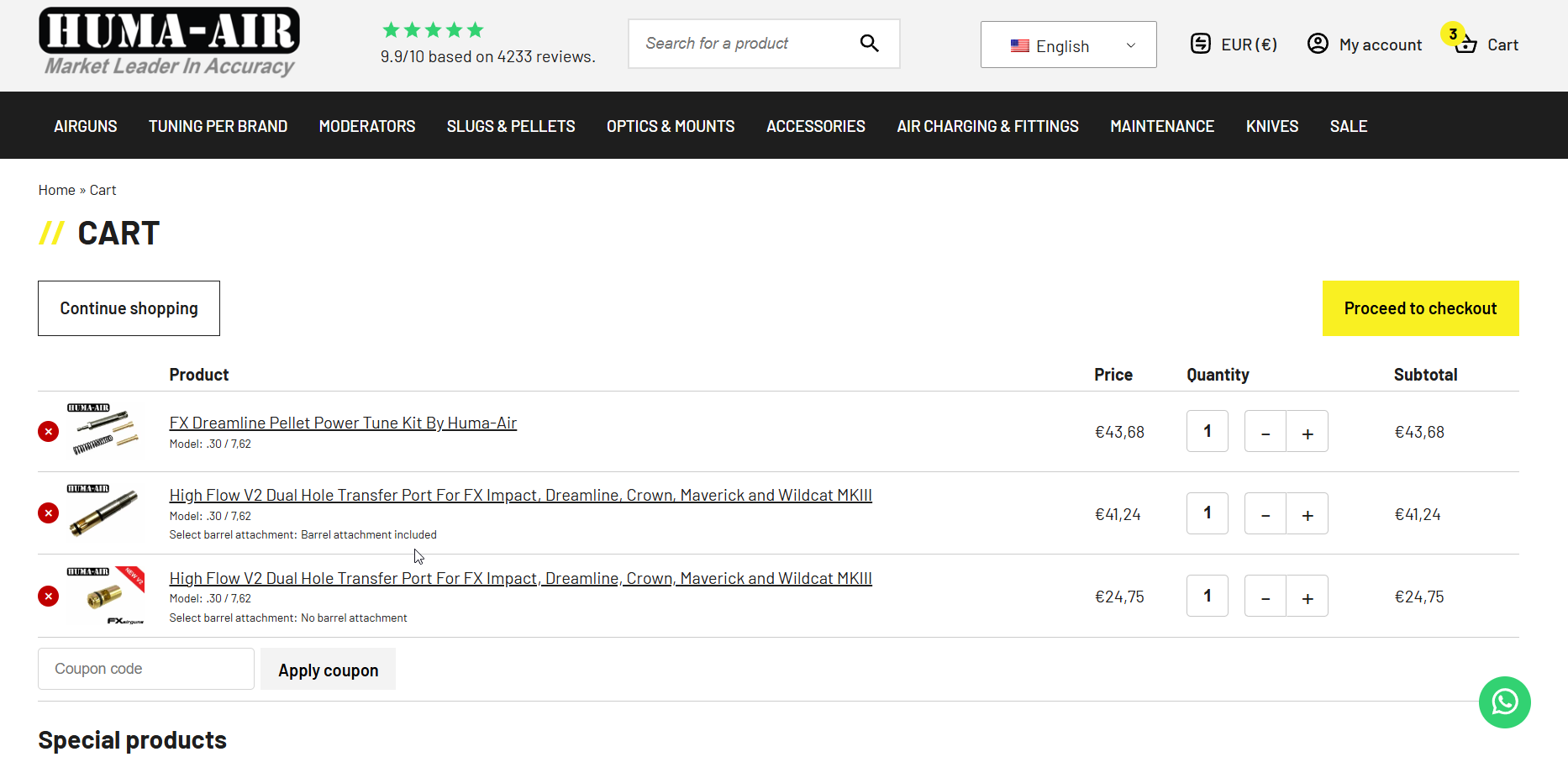The image size is (1568, 757).
Task: Click quantity field of FX Dreamline Tune Kit
Action: pos(1208,431)
